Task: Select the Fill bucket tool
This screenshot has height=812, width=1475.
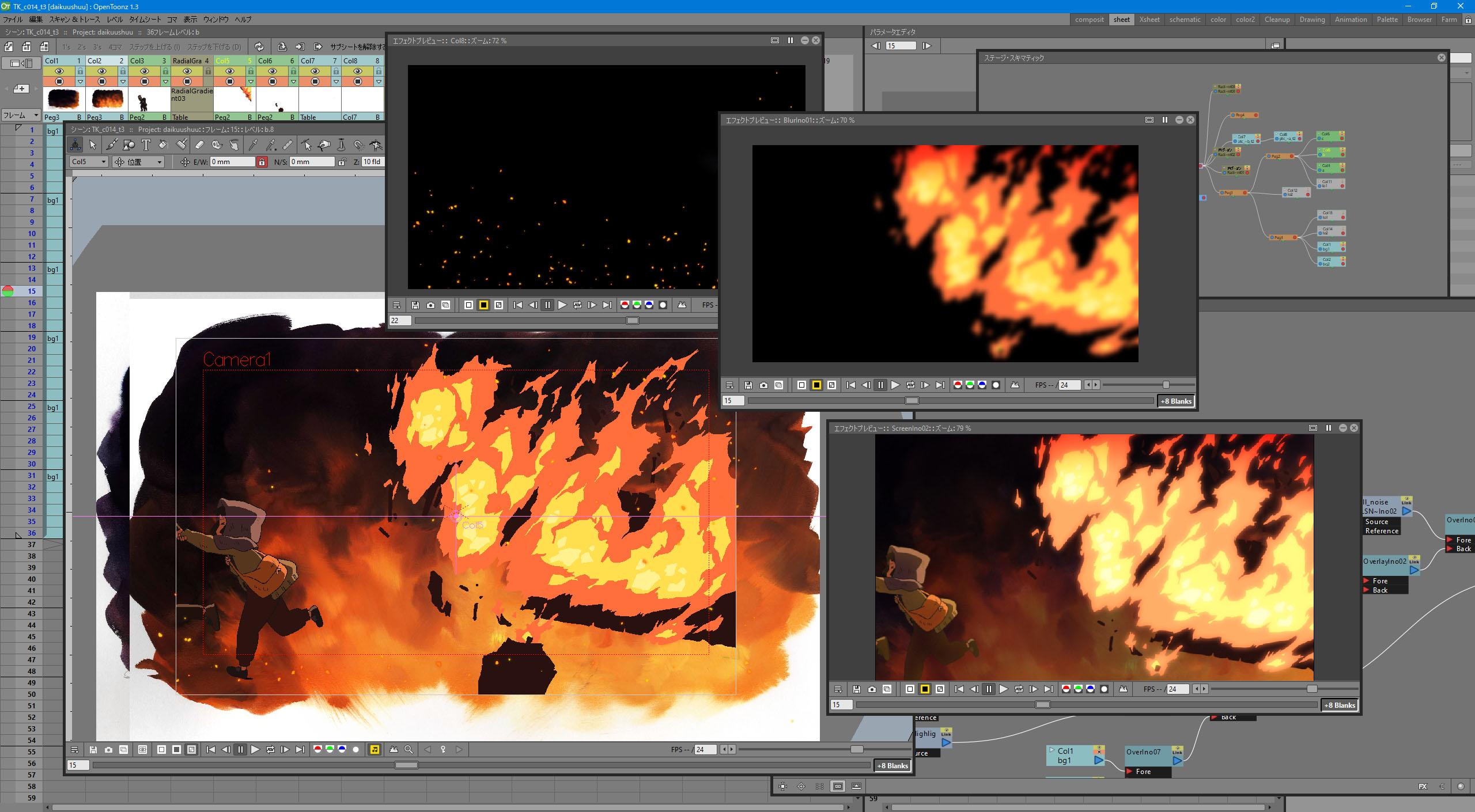Action: click(163, 145)
